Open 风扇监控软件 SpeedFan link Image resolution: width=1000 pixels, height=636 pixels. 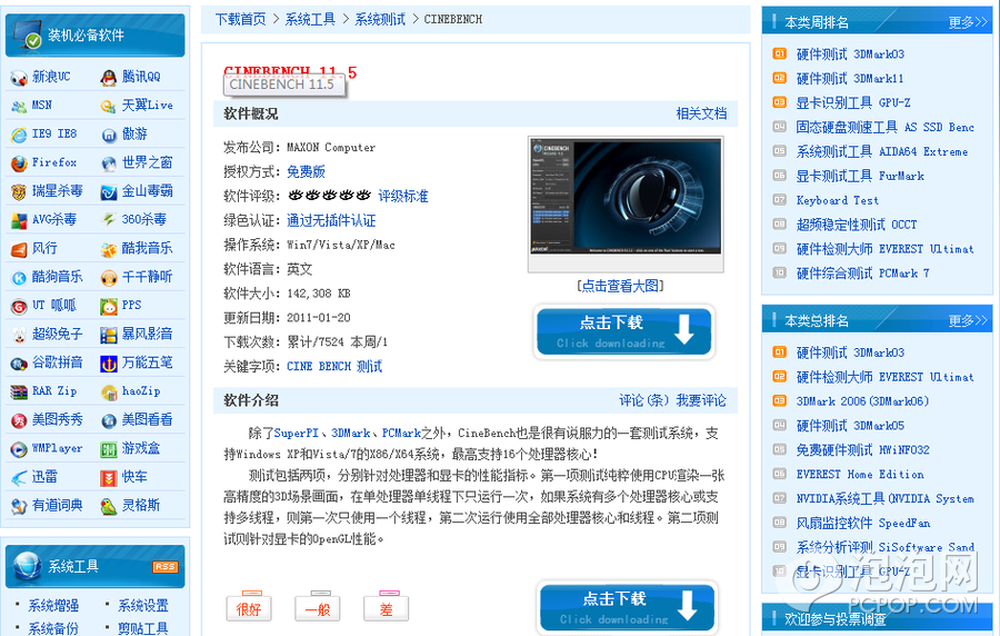pos(863,523)
